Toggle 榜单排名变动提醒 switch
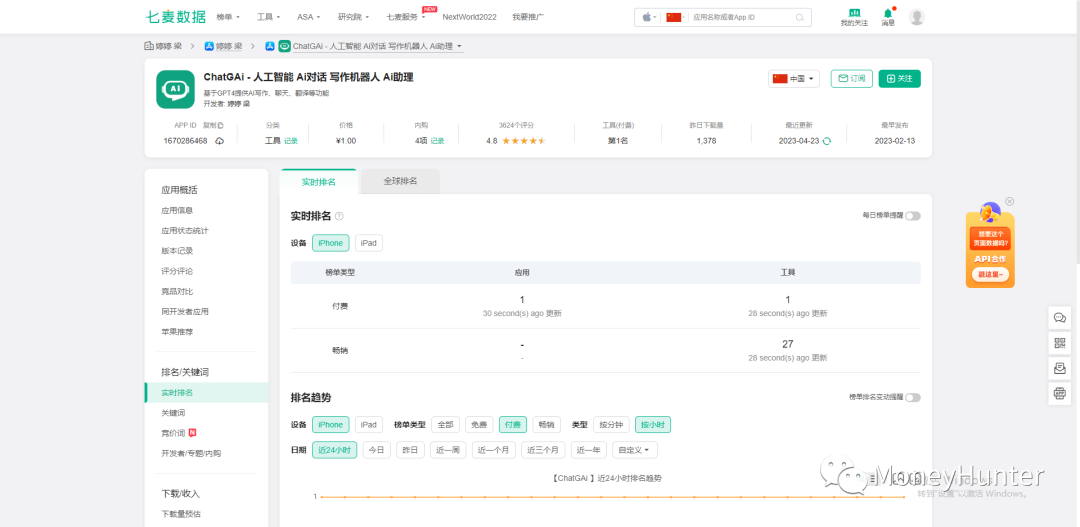 pos(913,397)
